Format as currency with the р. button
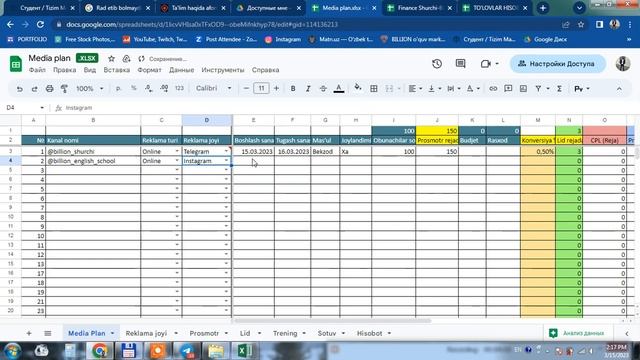640x360 pixels. pos(118,89)
